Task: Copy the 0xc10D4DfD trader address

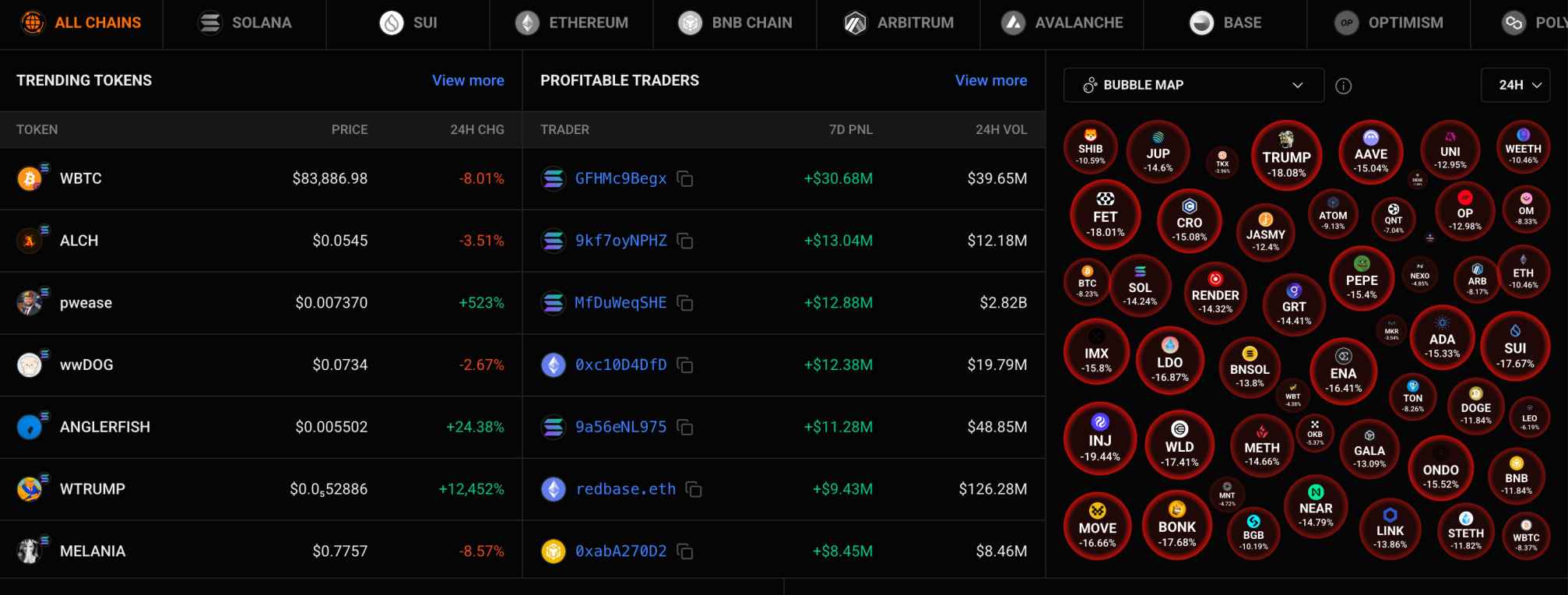Action: (685, 364)
